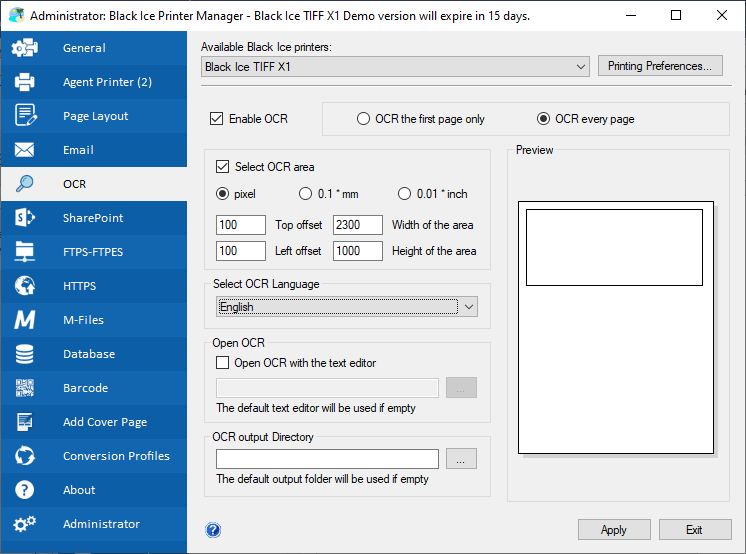Toggle the Select OCR area checkbox
This screenshot has height=554, width=746.
click(x=223, y=167)
